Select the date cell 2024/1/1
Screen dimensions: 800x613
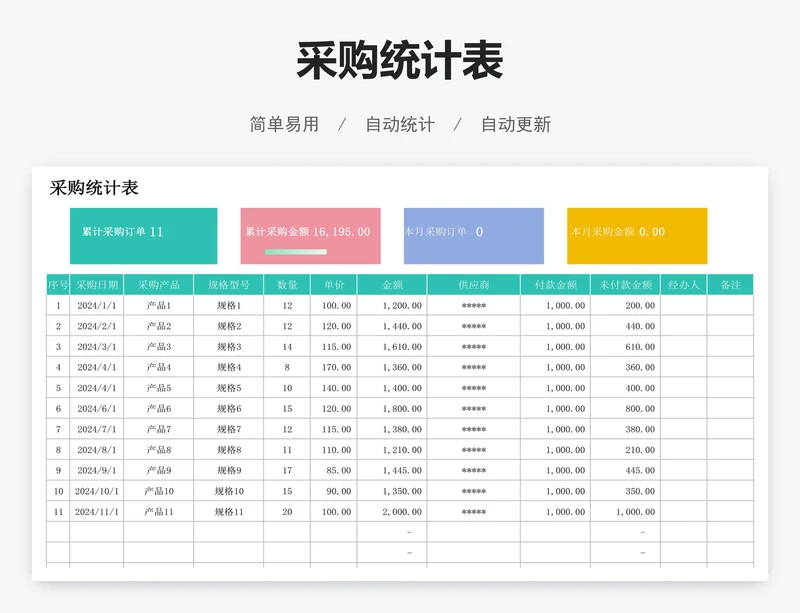[x=97, y=305]
